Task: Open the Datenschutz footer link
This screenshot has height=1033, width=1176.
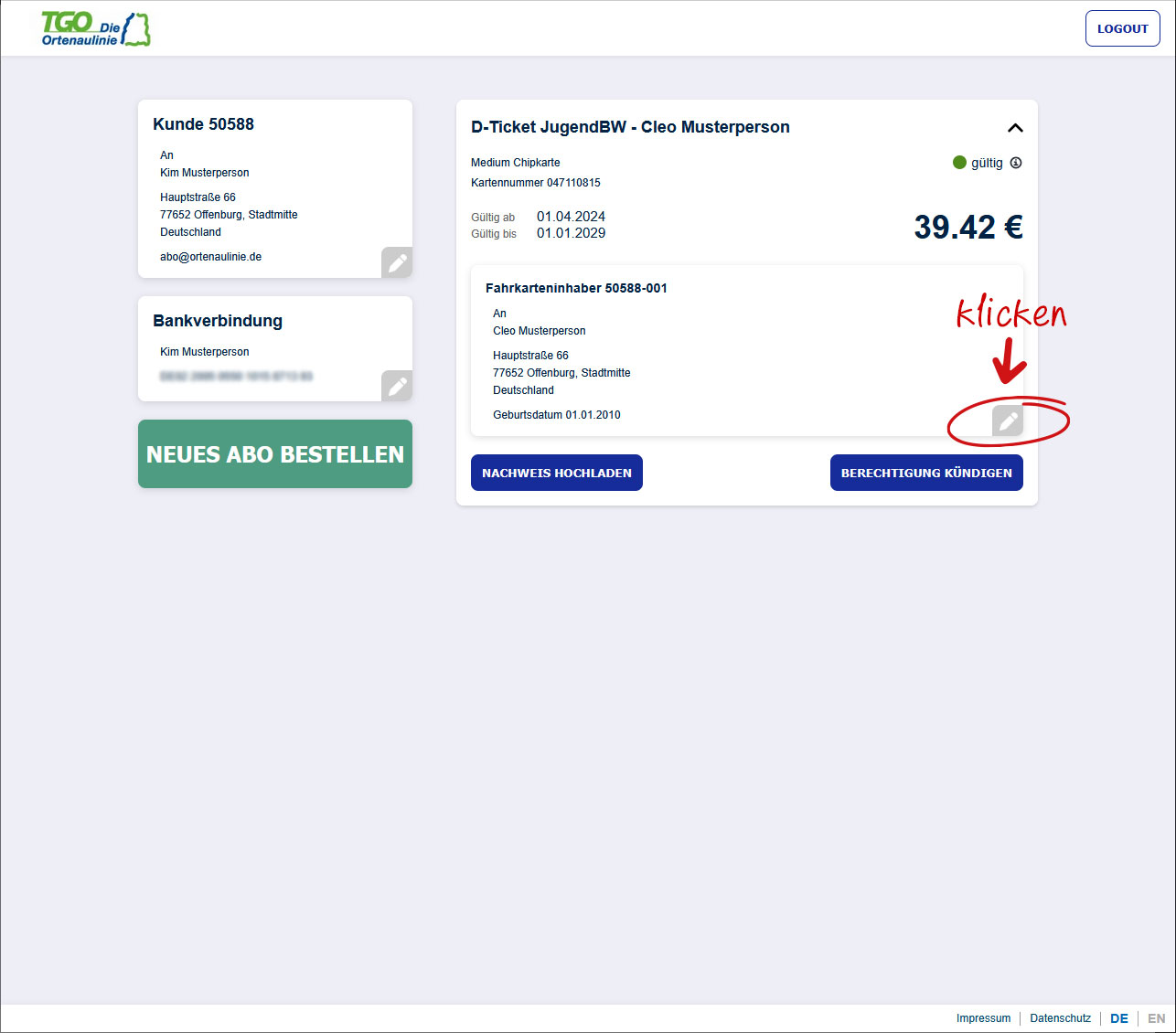Action: point(1060,1018)
